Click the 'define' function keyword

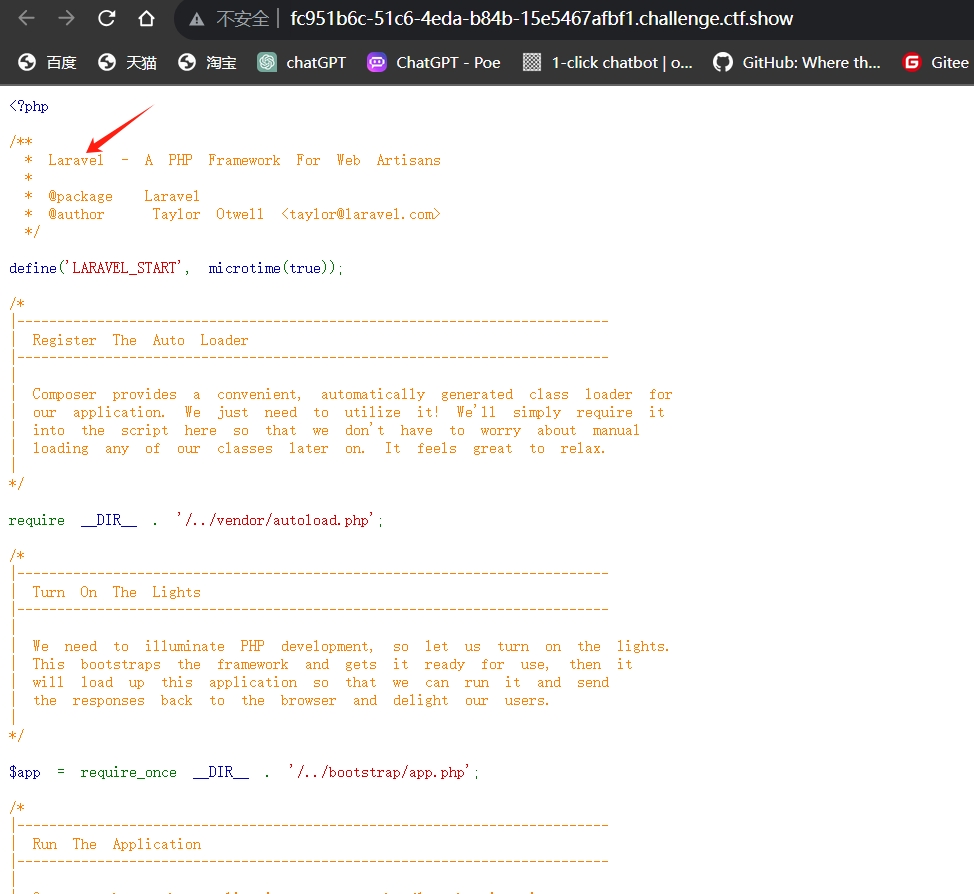[32, 268]
